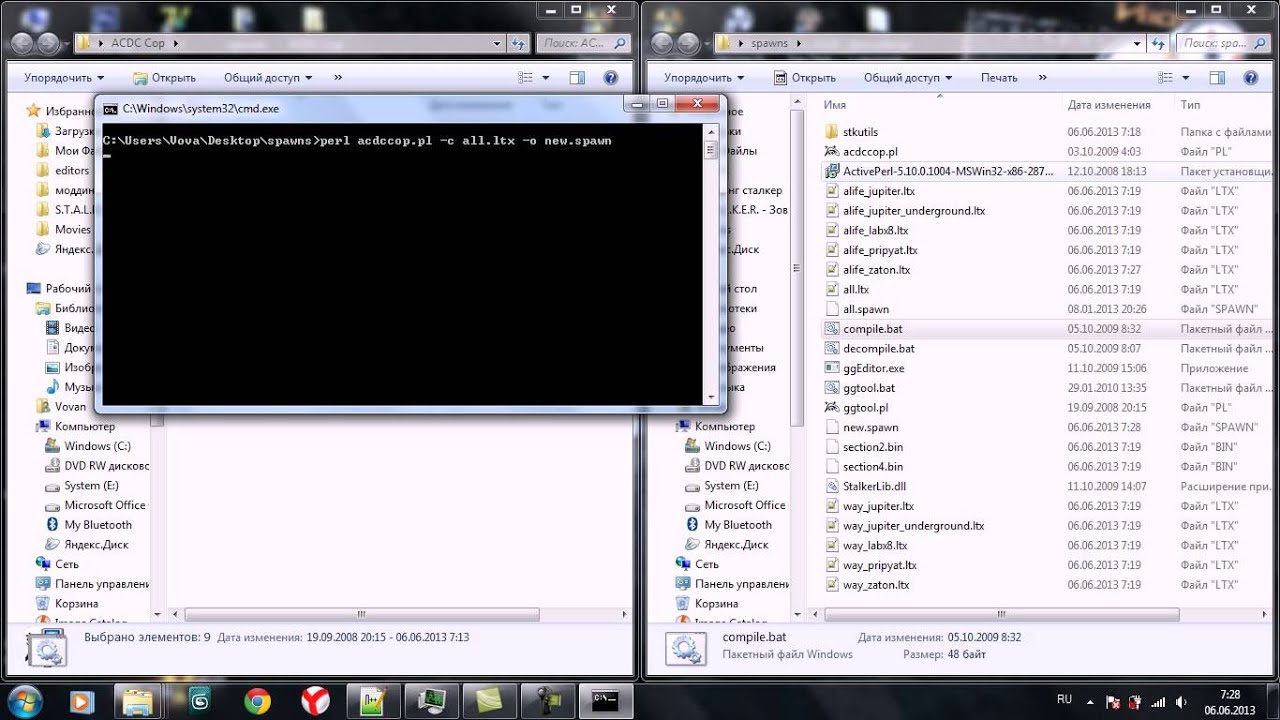Viewport: 1280px width, 720px height.
Task: Sort by Имя column header
Action: point(835,105)
